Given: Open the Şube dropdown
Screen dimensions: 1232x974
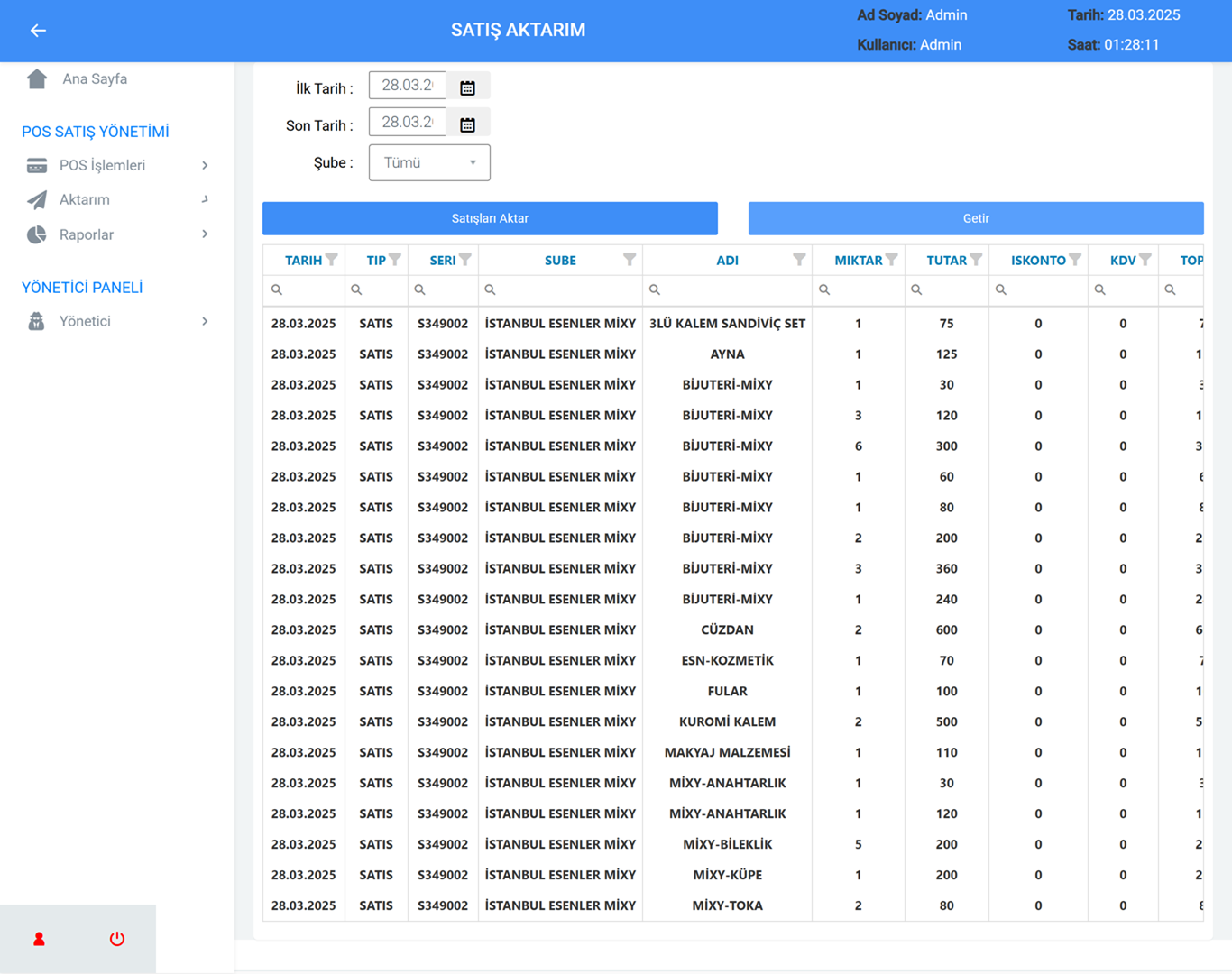Looking at the screenshot, I should (429, 163).
